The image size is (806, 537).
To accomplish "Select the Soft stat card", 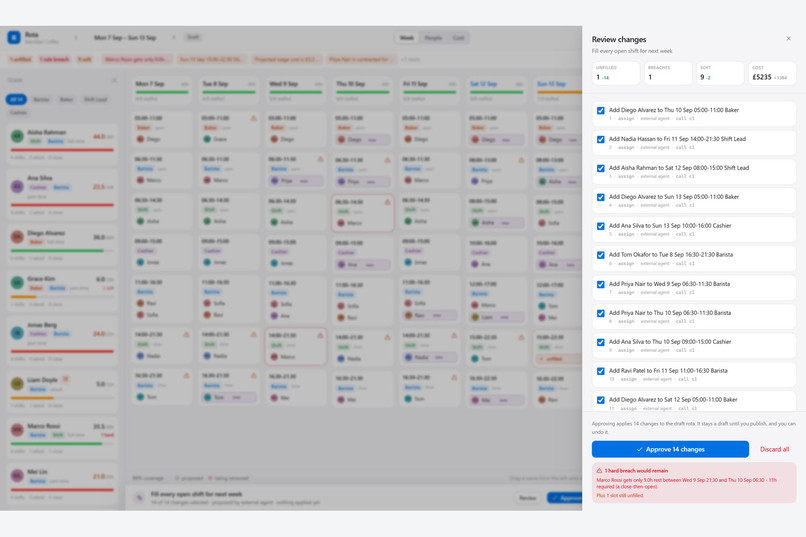I will point(720,73).
